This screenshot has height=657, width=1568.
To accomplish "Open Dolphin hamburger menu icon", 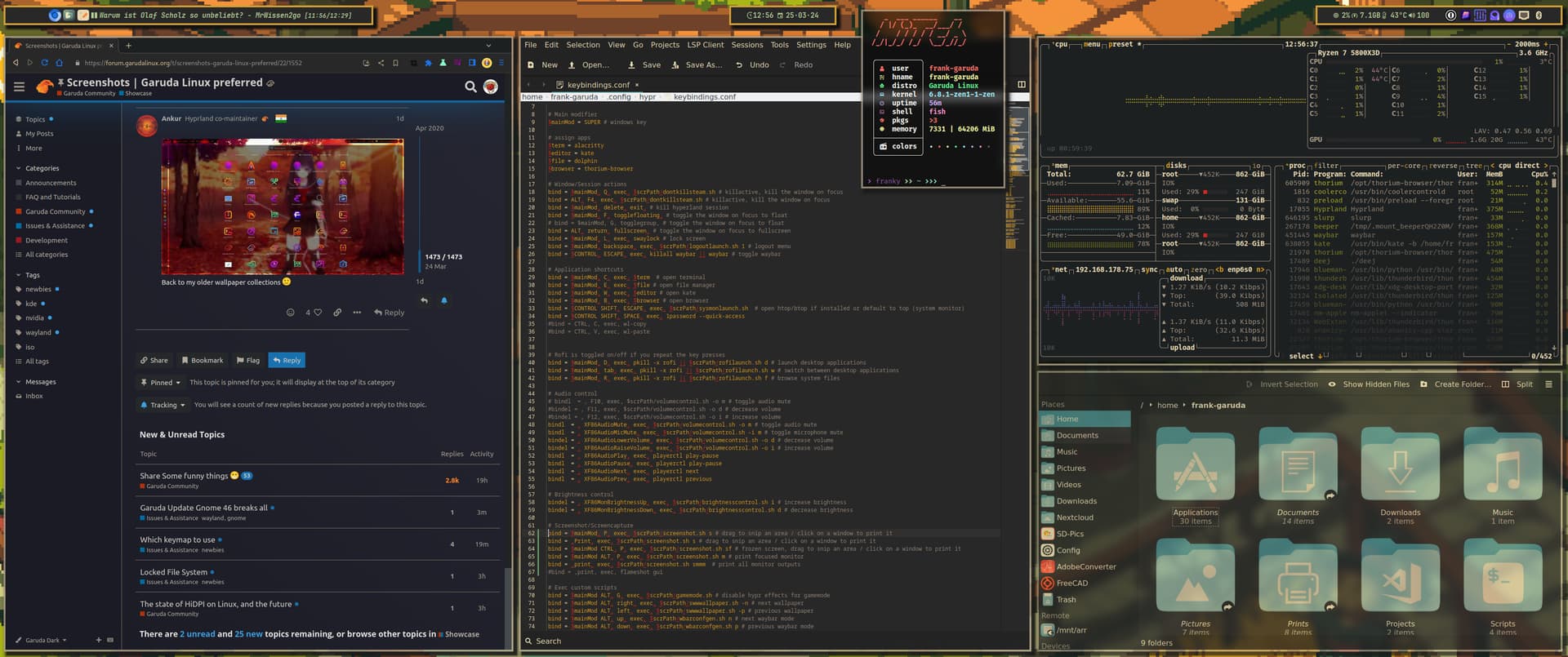I will click(x=1548, y=384).
